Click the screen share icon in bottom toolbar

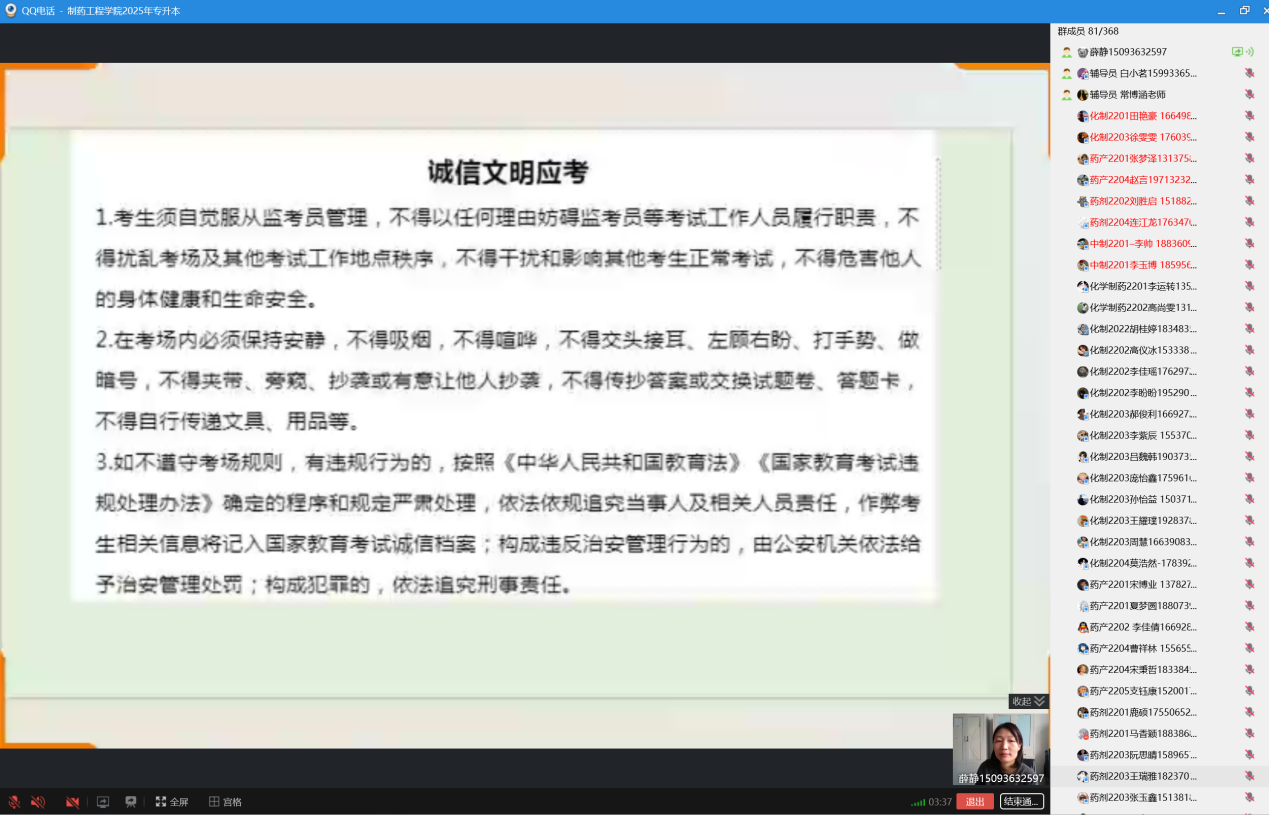tap(102, 802)
